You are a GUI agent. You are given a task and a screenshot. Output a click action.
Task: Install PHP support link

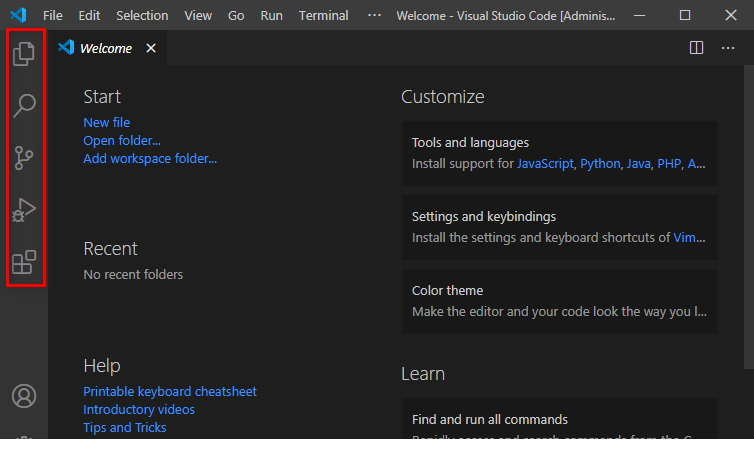point(669,164)
